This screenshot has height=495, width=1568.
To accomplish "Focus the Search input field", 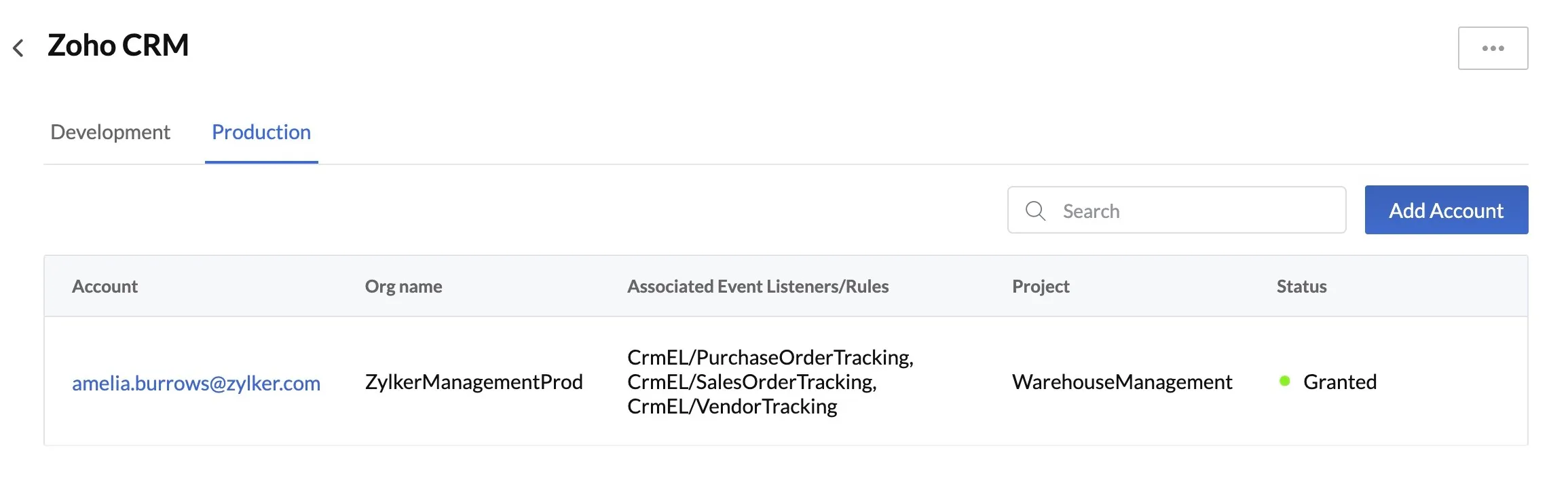I will pyautogui.click(x=1176, y=210).
